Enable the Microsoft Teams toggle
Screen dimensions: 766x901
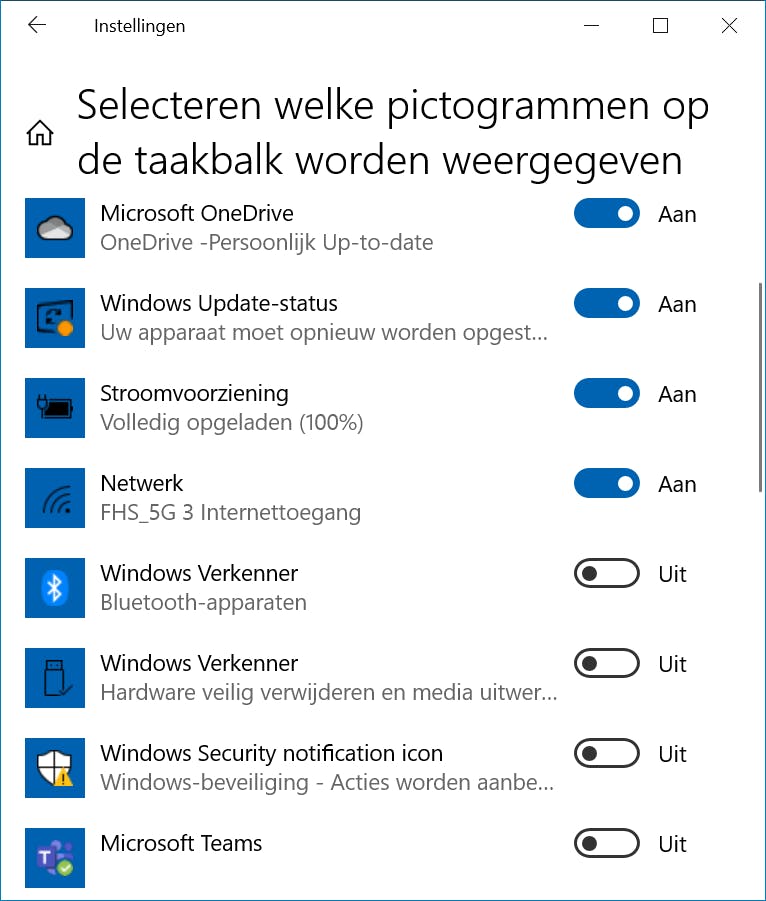[x=606, y=844]
